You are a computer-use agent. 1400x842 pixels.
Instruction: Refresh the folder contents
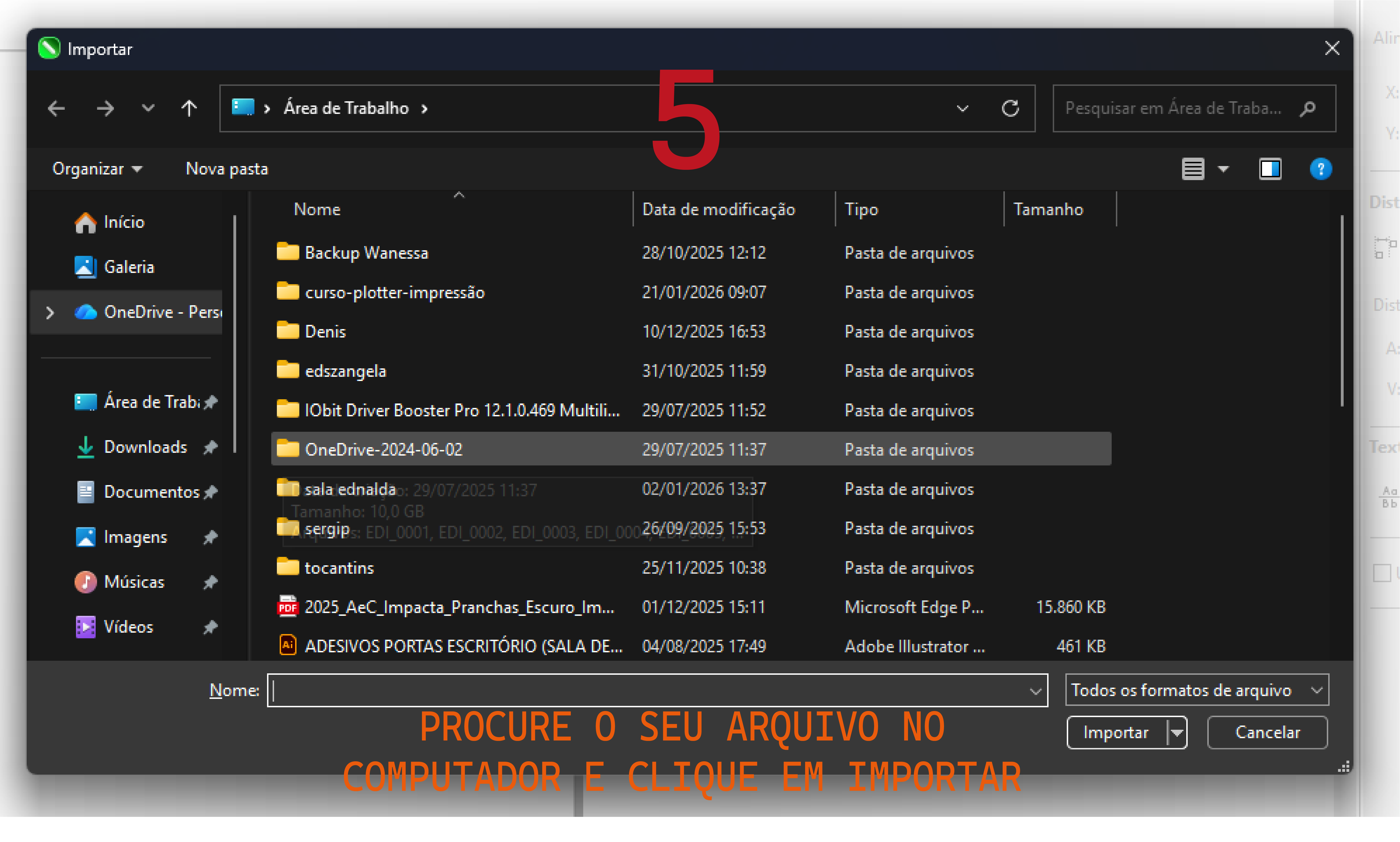tap(1011, 108)
